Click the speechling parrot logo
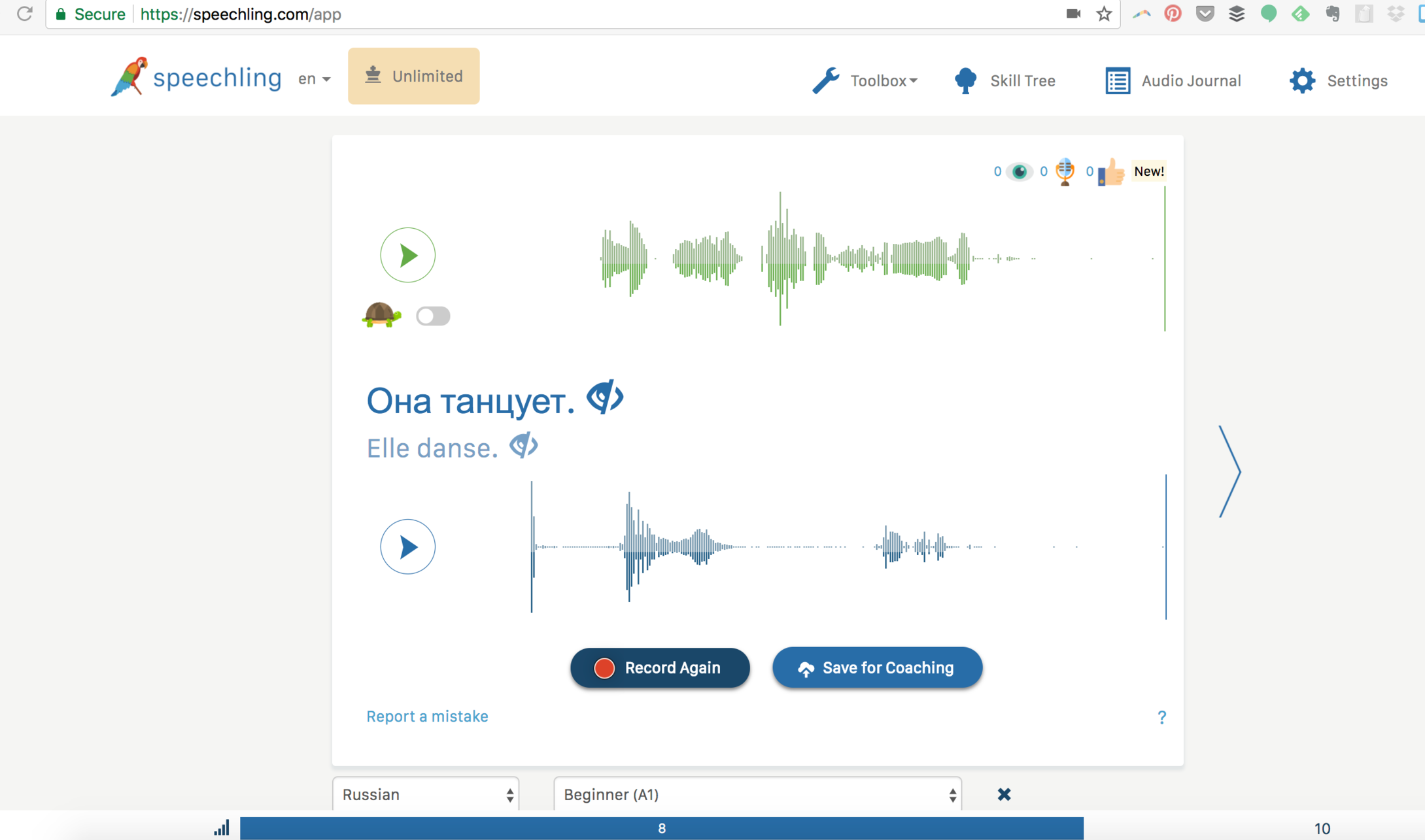This screenshot has width=1425, height=840. point(129,76)
